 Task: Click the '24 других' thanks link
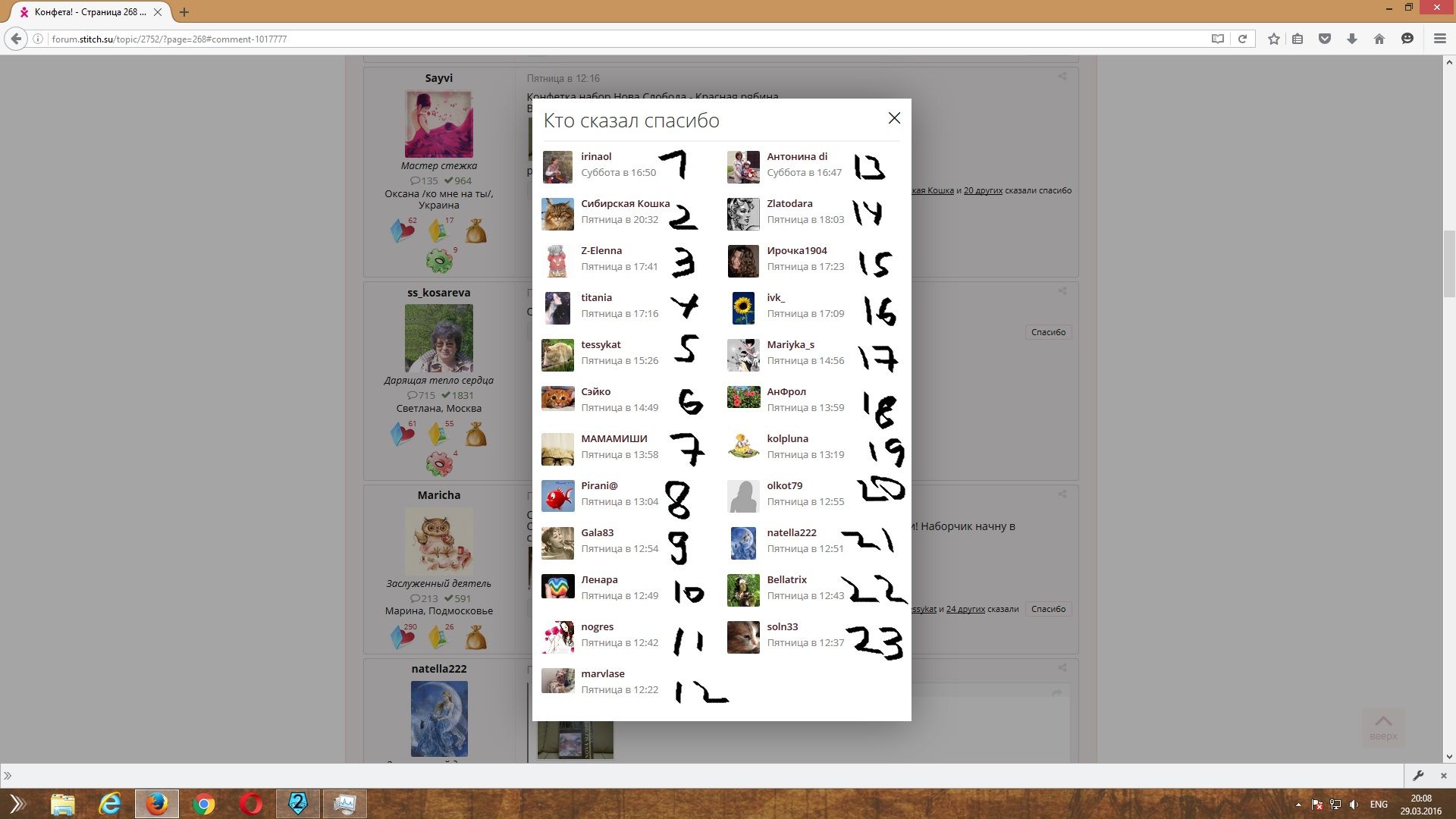(965, 609)
